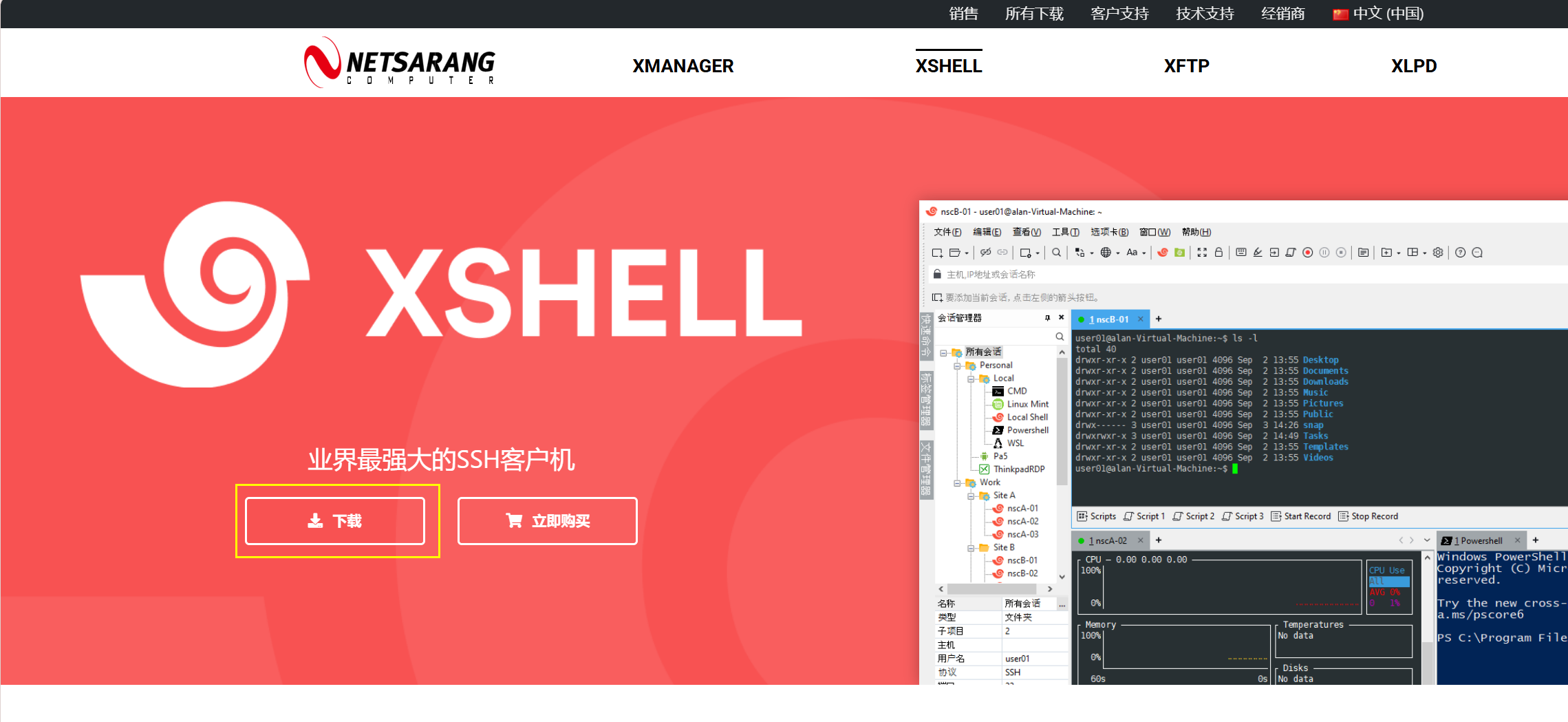Go to XLPD product page
The image size is (1568, 722).
1414,66
